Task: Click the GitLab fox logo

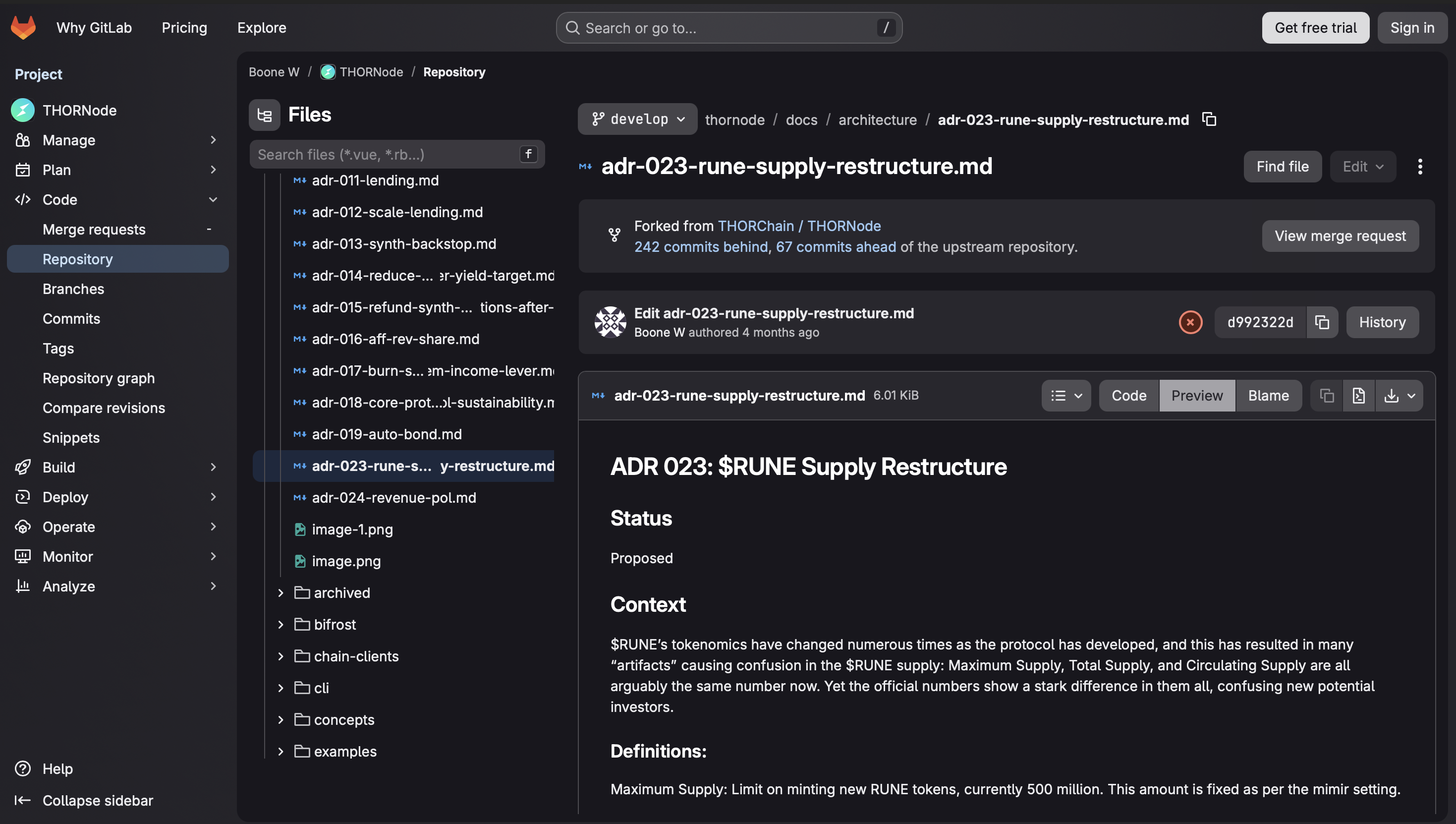Action: click(23, 28)
